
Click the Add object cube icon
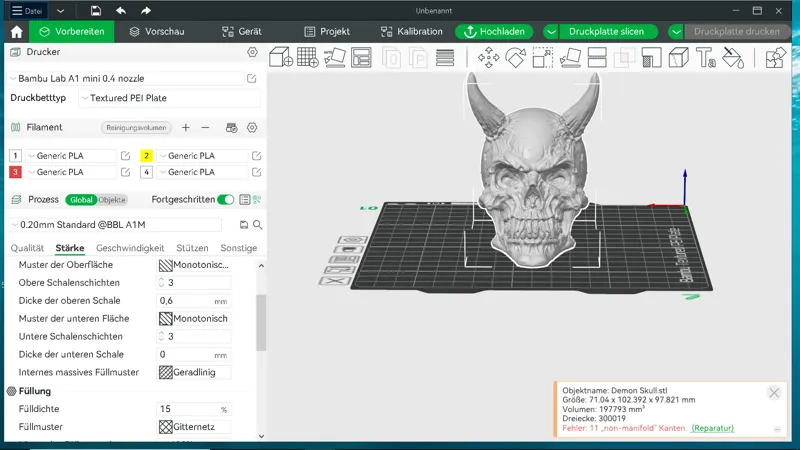pos(281,57)
